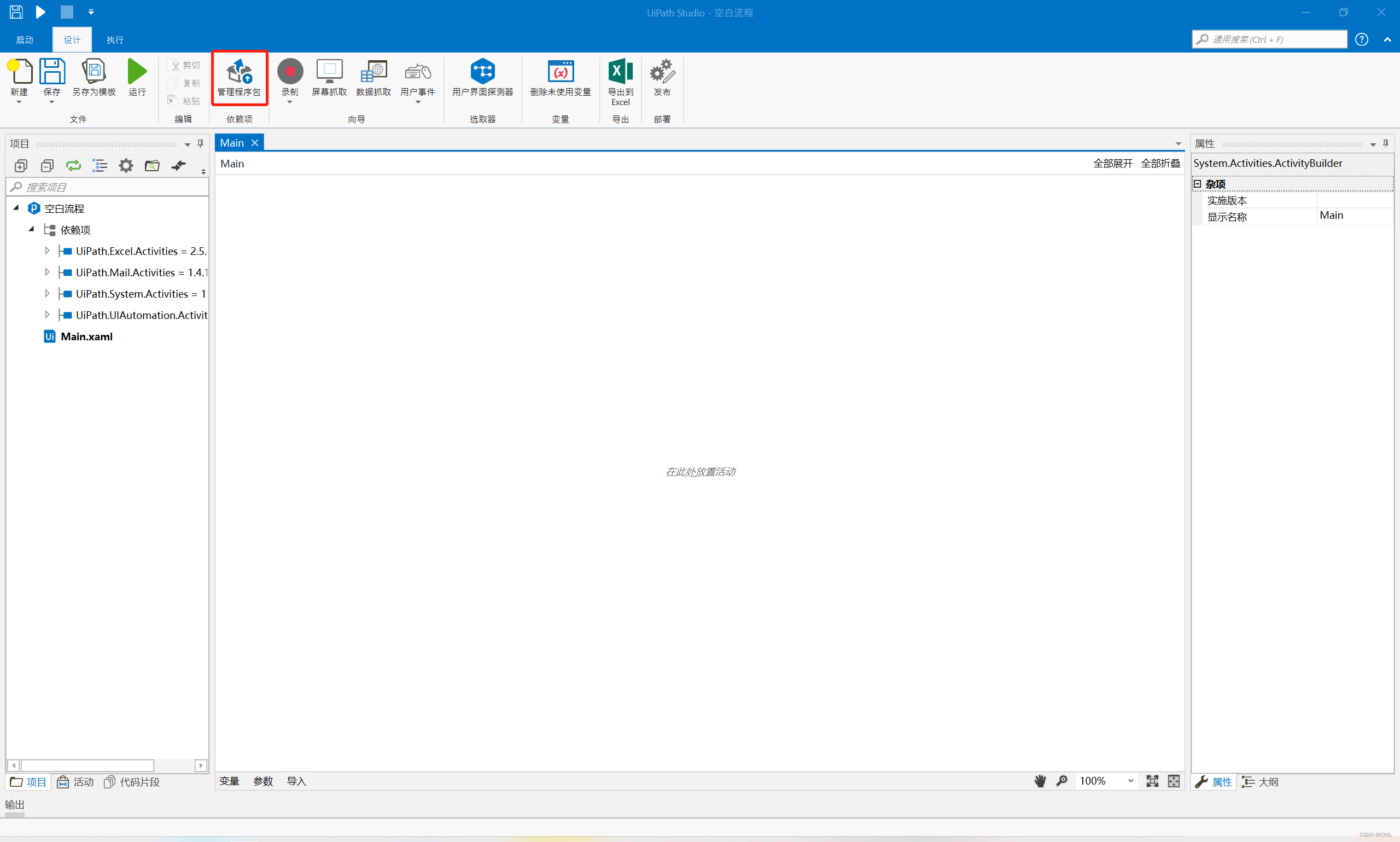Switch to the 执行 ribbon tab

coord(115,40)
